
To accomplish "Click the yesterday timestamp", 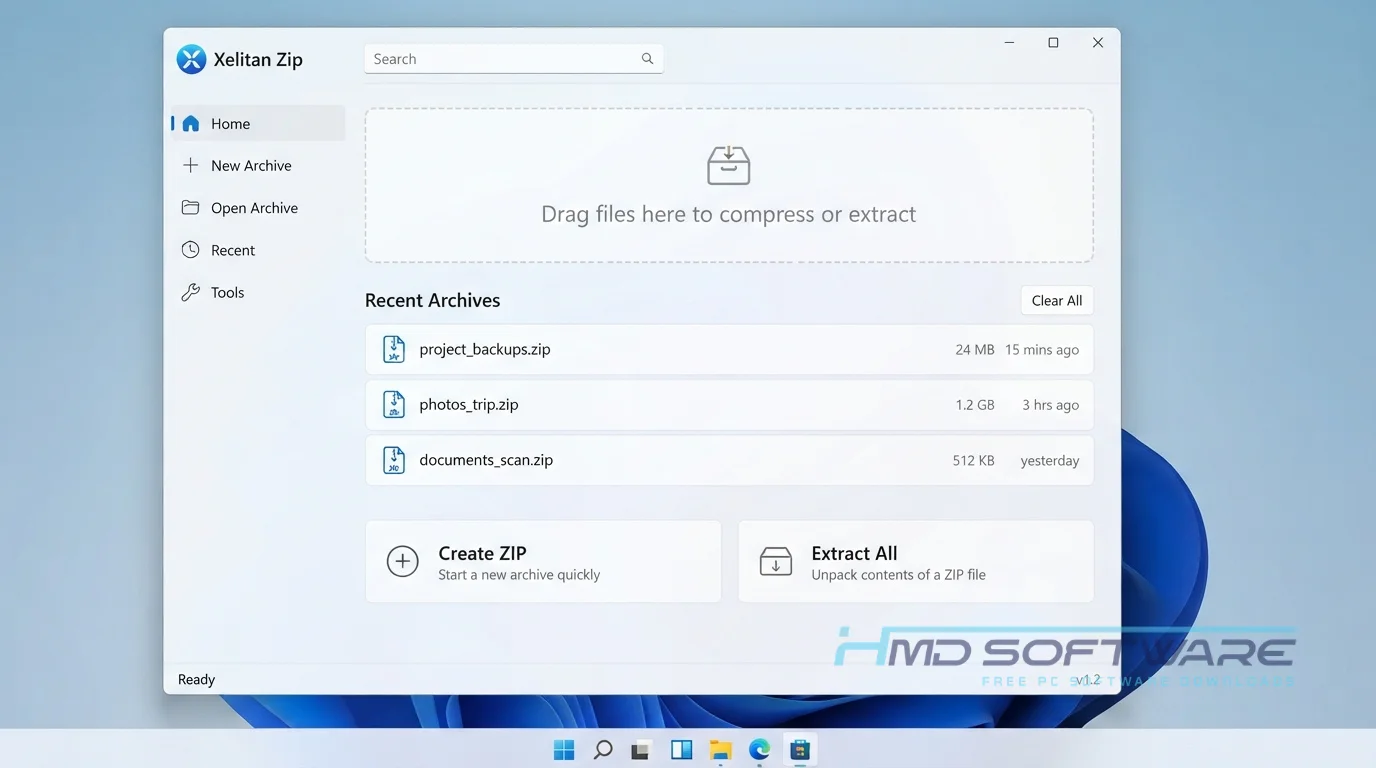I will pyautogui.click(x=1050, y=461).
